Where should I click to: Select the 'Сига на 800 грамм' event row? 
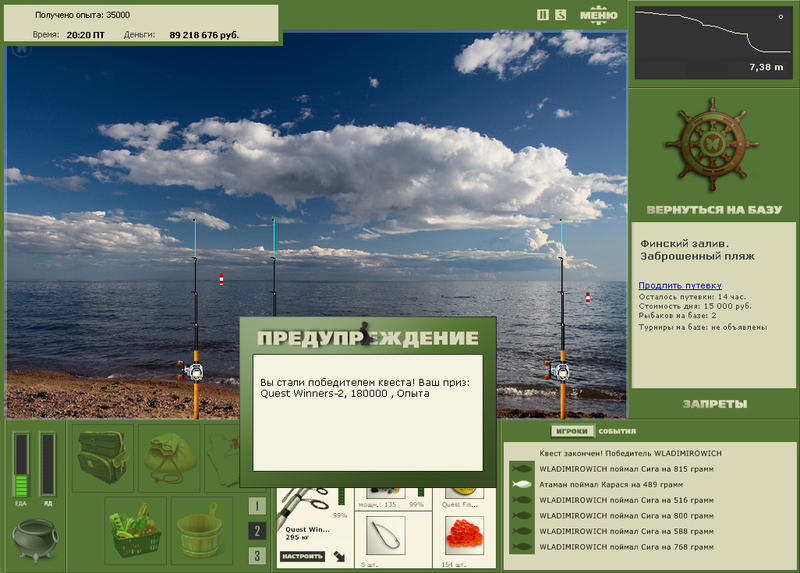[626, 516]
